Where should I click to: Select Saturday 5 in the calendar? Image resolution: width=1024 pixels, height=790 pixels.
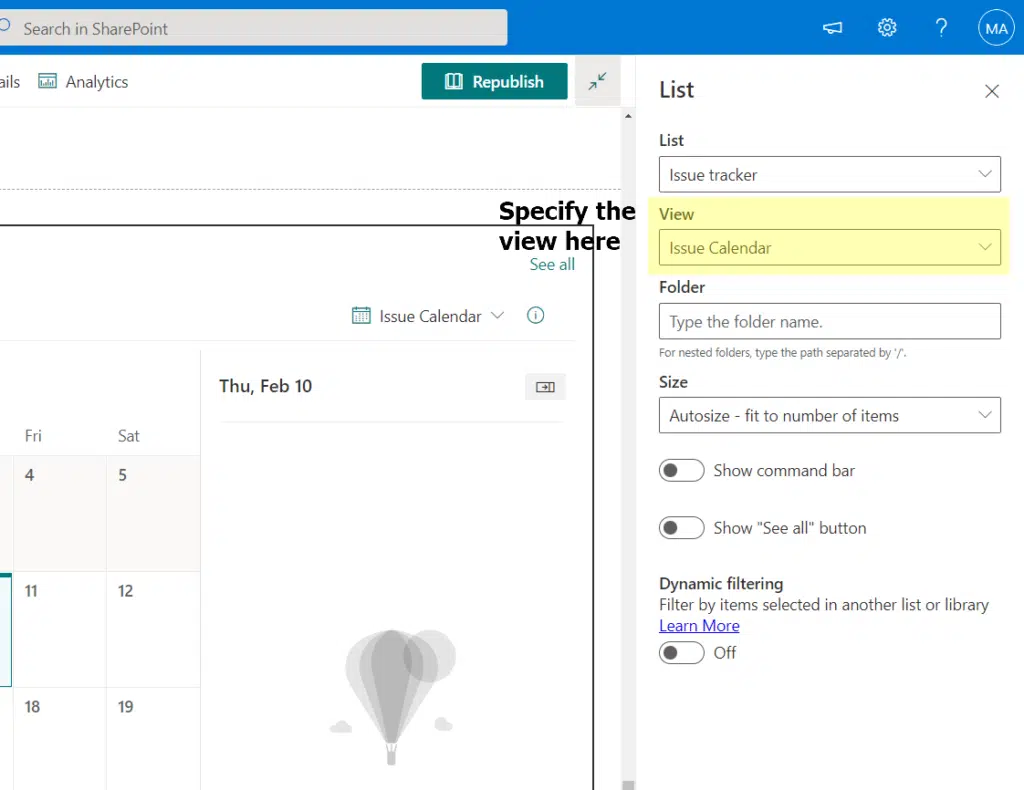coord(153,513)
